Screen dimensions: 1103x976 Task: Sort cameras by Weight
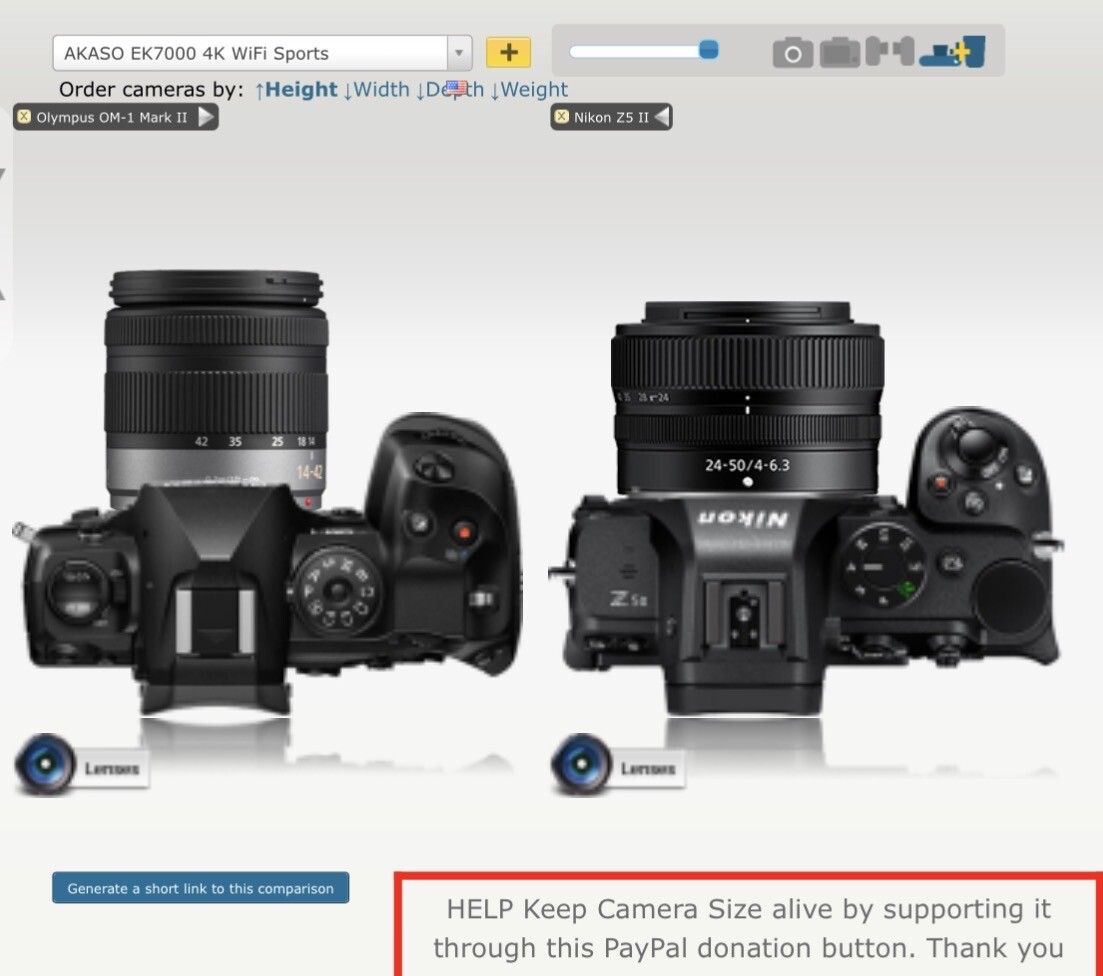[x=529, y=89]
